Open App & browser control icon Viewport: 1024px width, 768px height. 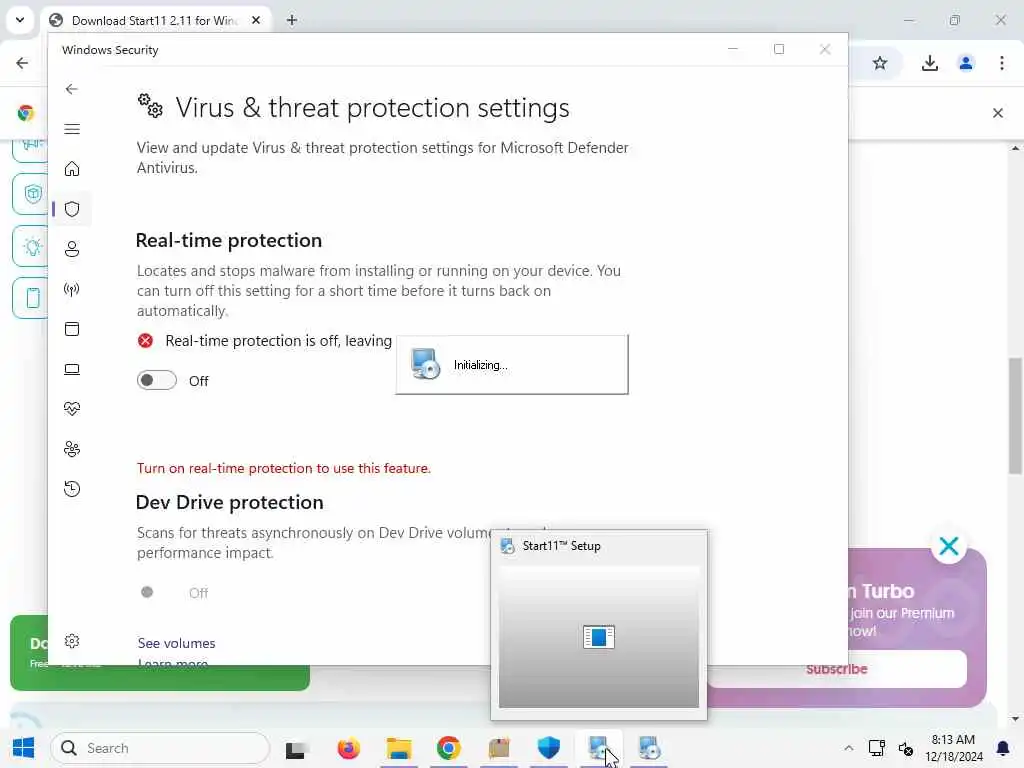[72, 329]
